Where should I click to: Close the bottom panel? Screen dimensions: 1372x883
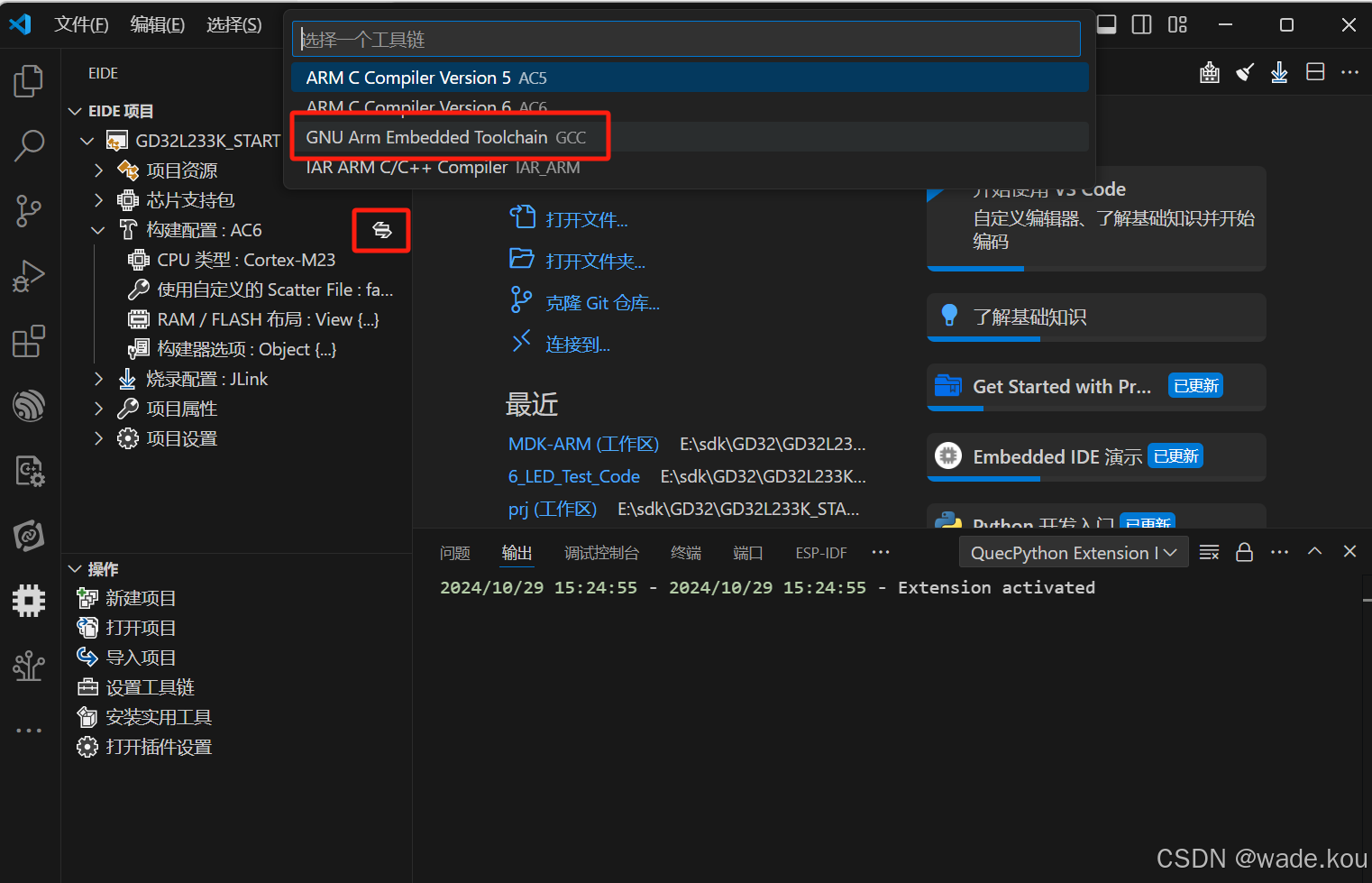click(1349, 551)
